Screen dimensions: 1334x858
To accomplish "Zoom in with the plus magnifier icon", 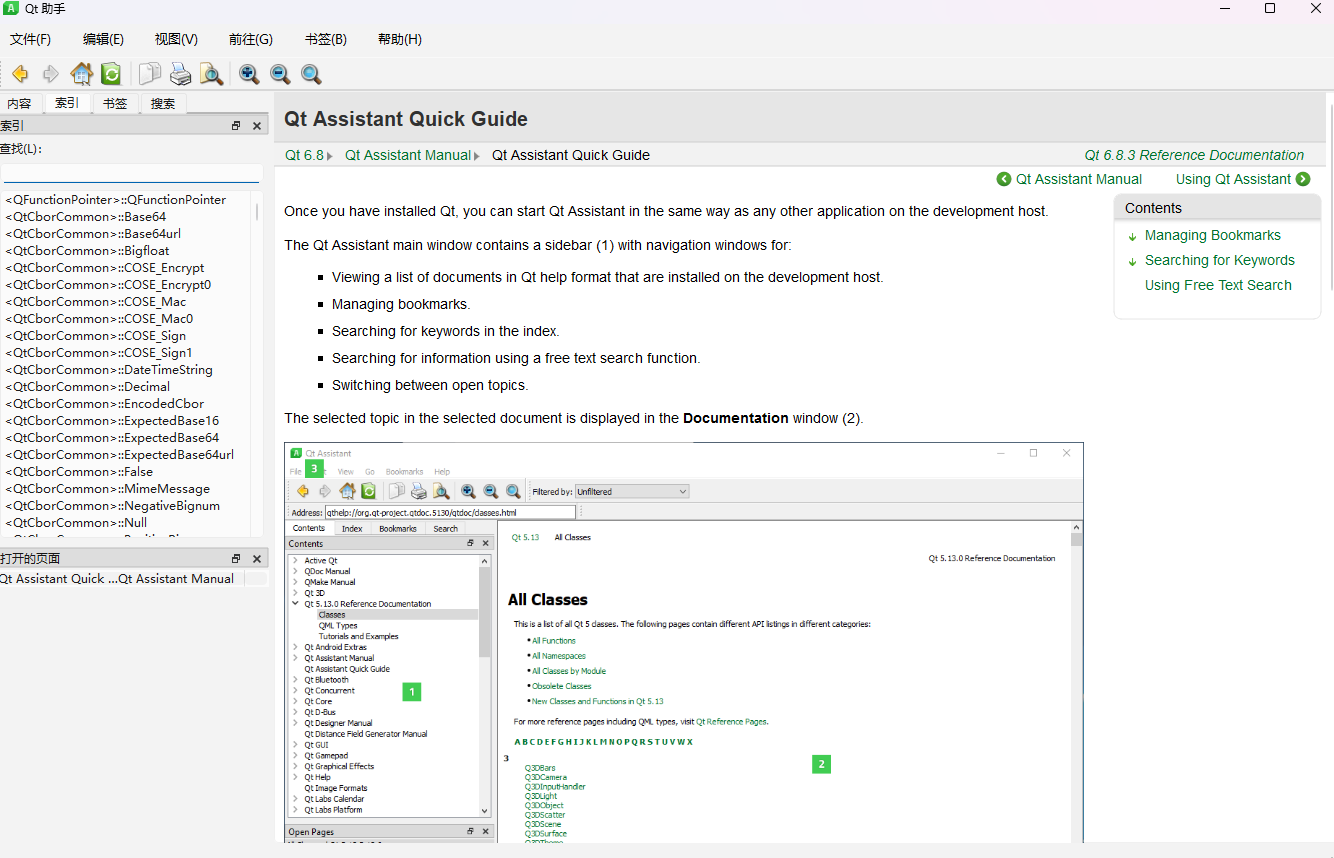I will pos(249,74).
